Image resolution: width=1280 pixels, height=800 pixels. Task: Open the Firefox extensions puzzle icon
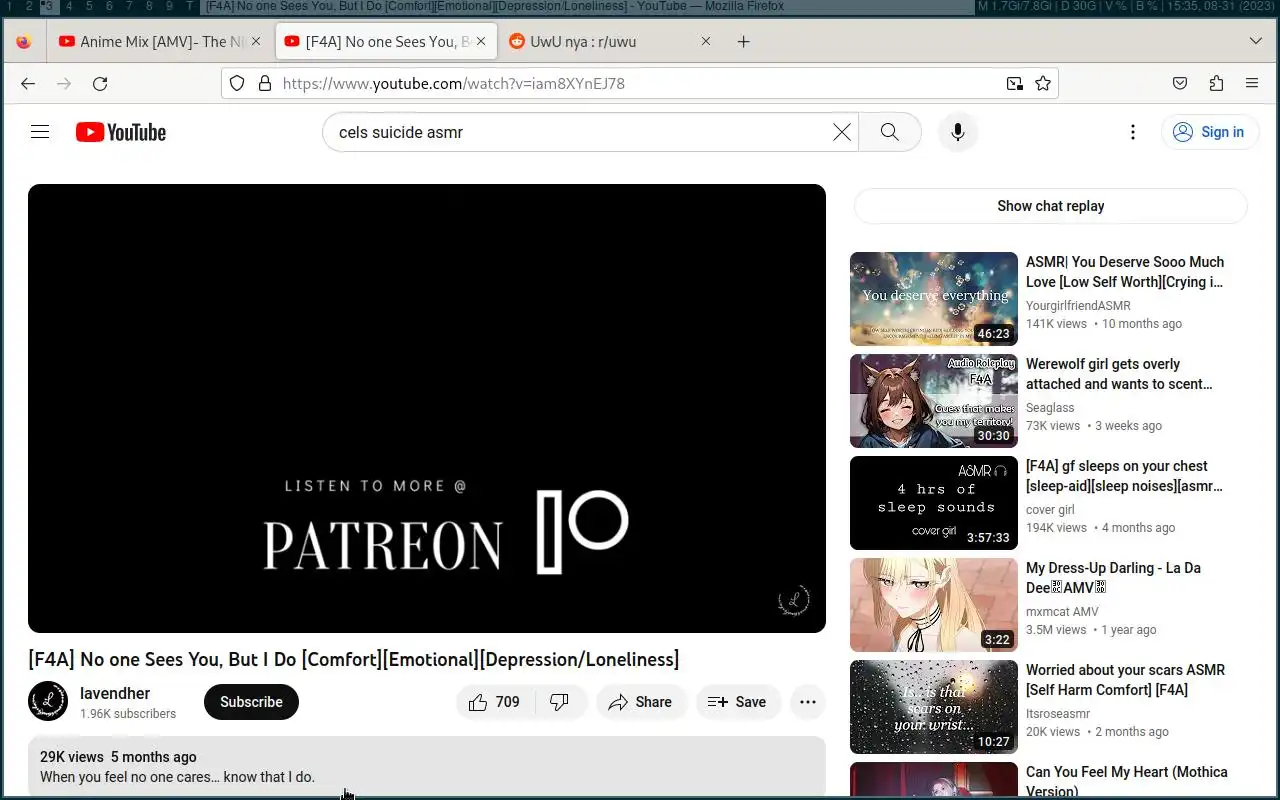(1216, 84)
